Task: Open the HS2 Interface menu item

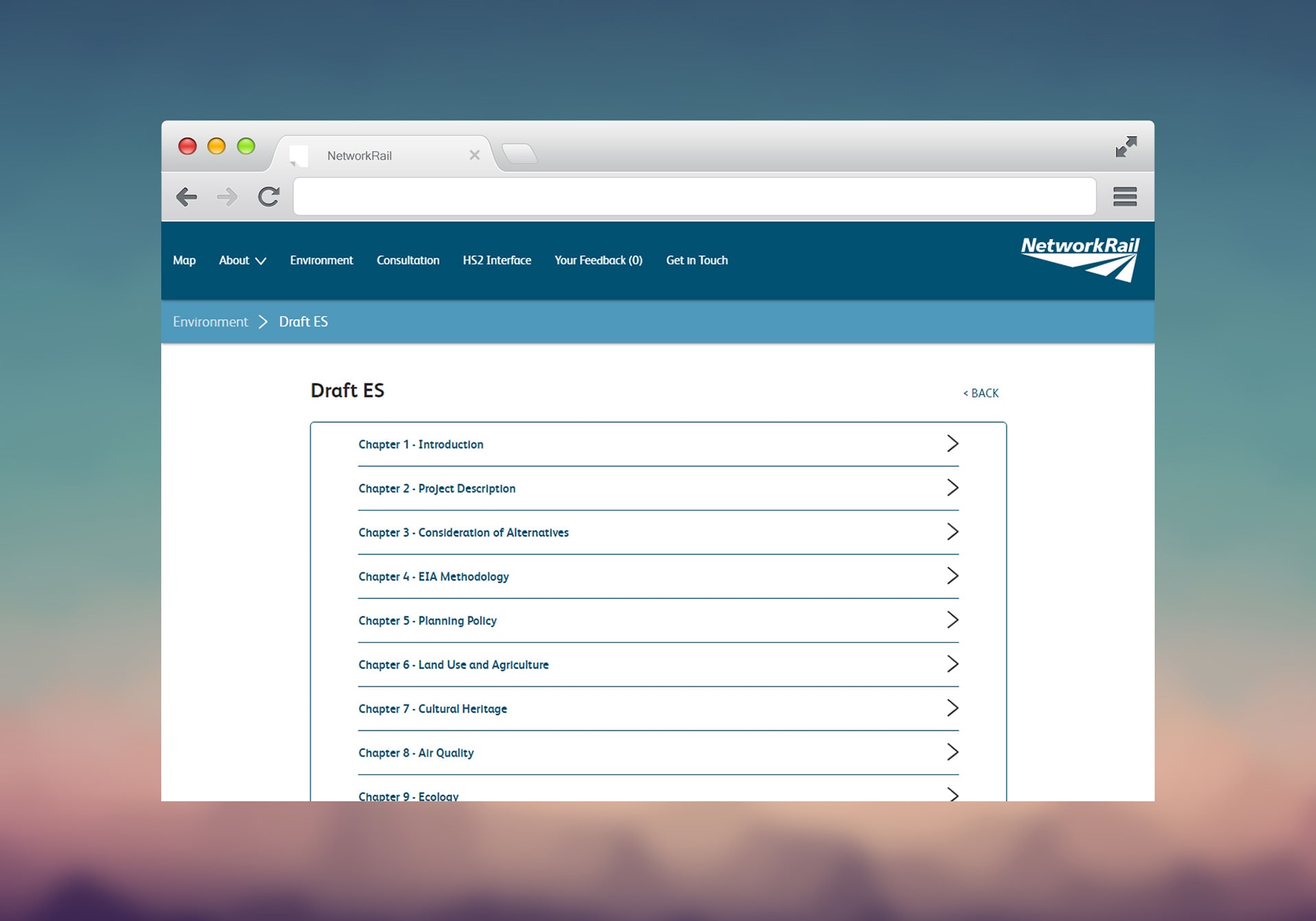Action: pos(497,260)
